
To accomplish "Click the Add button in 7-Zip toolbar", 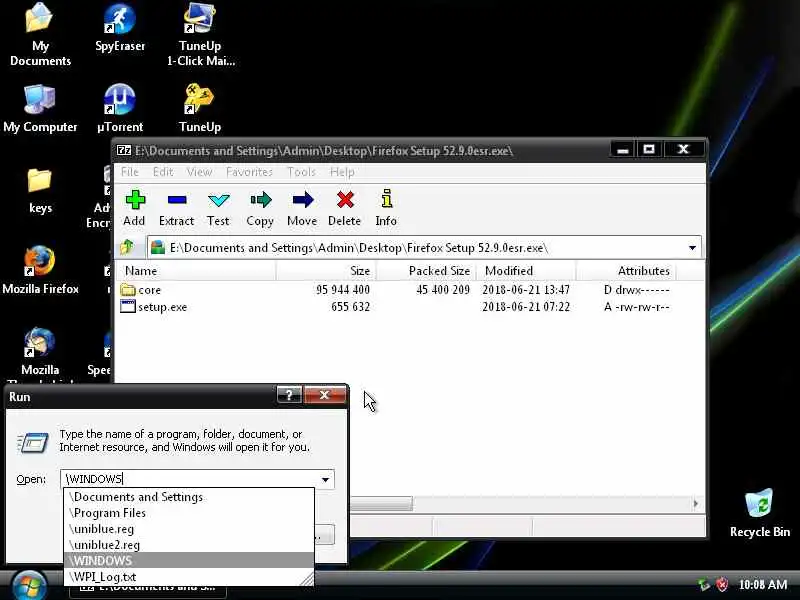I will click(135, 208).
